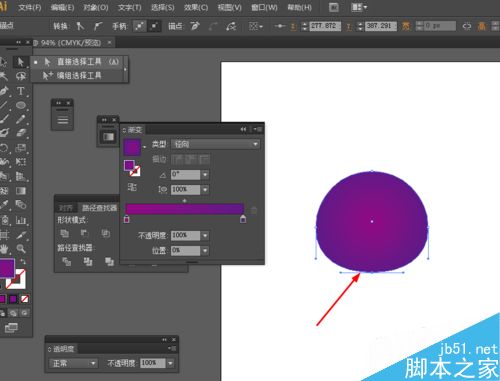Click the change screen mode icon

11,328
